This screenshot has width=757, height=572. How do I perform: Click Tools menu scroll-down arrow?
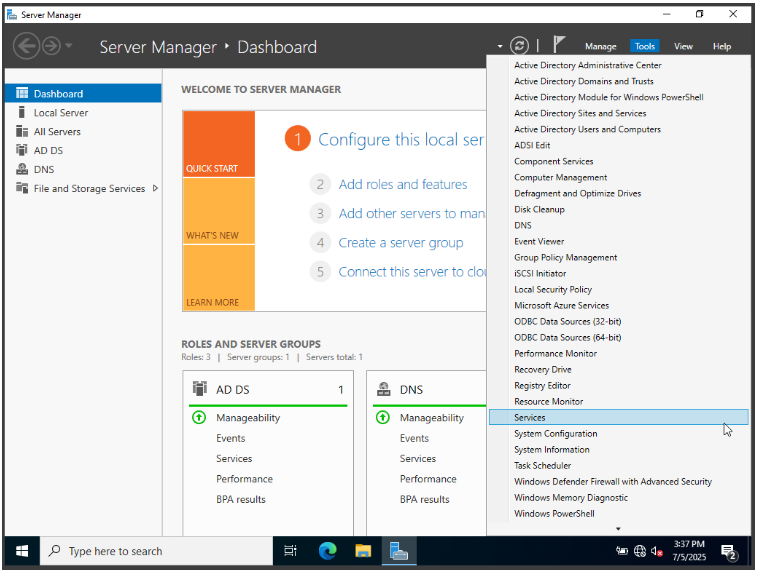click(x=618, y=529)
